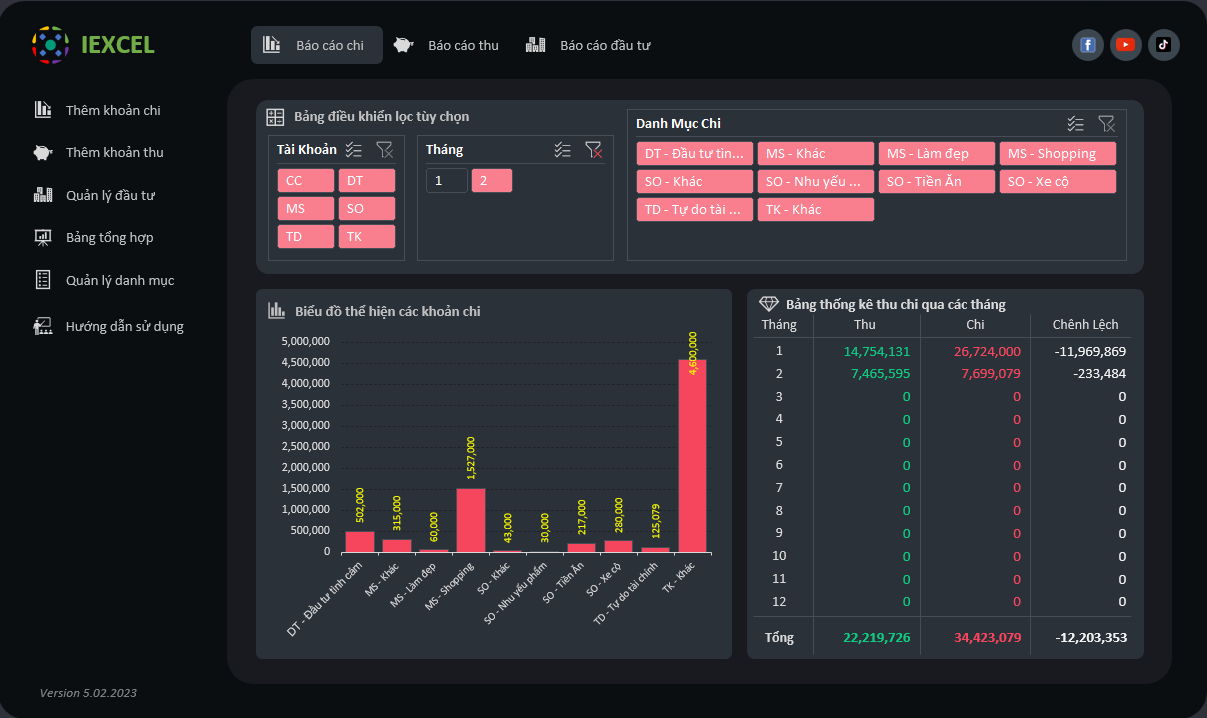The height and width of the screenshot is (718, 1207).
Task: Toggle the CC account slicer item
Action: pyautogui.click(x=306, y=181)
